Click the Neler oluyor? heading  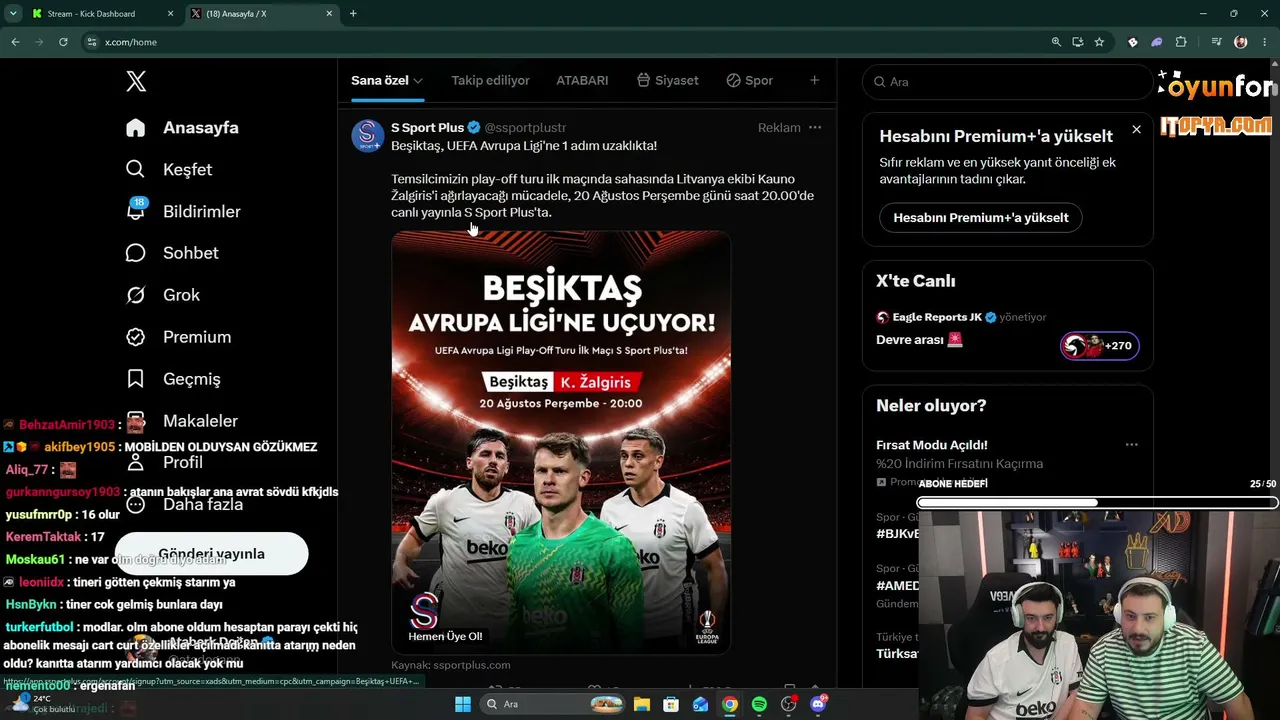click(x=931, y=405)
